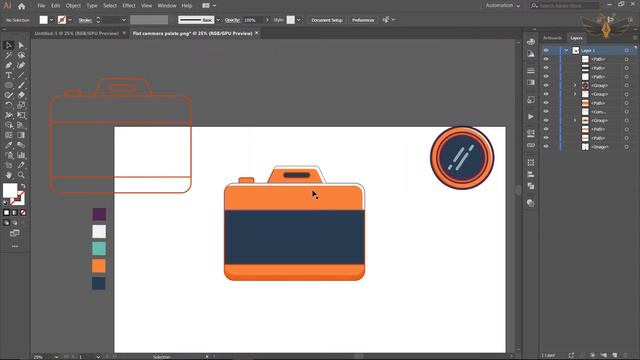Open the File menu
This screenshot has height=360, width=640.
(x=41, y=6)
